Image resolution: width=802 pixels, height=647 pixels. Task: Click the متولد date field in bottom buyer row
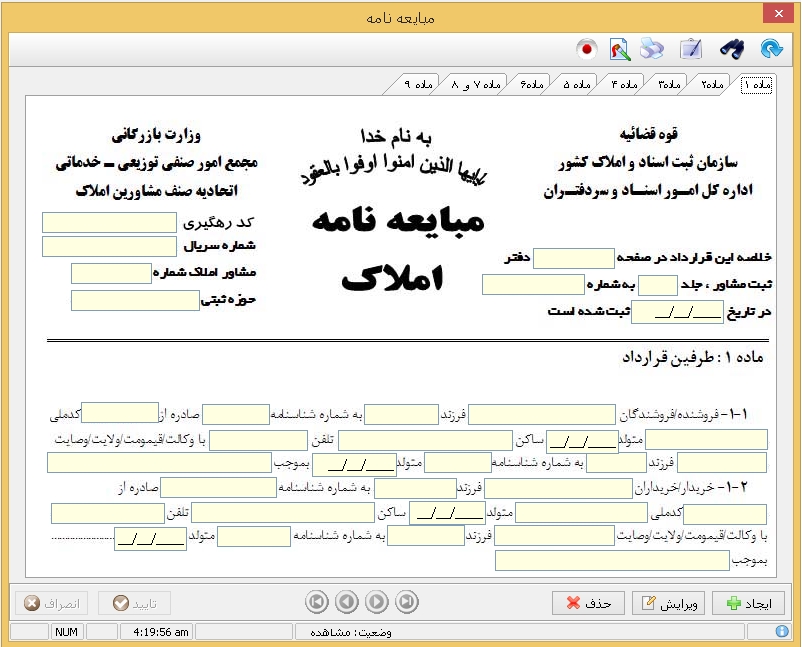pyautogui.click(x=150, y=538)
